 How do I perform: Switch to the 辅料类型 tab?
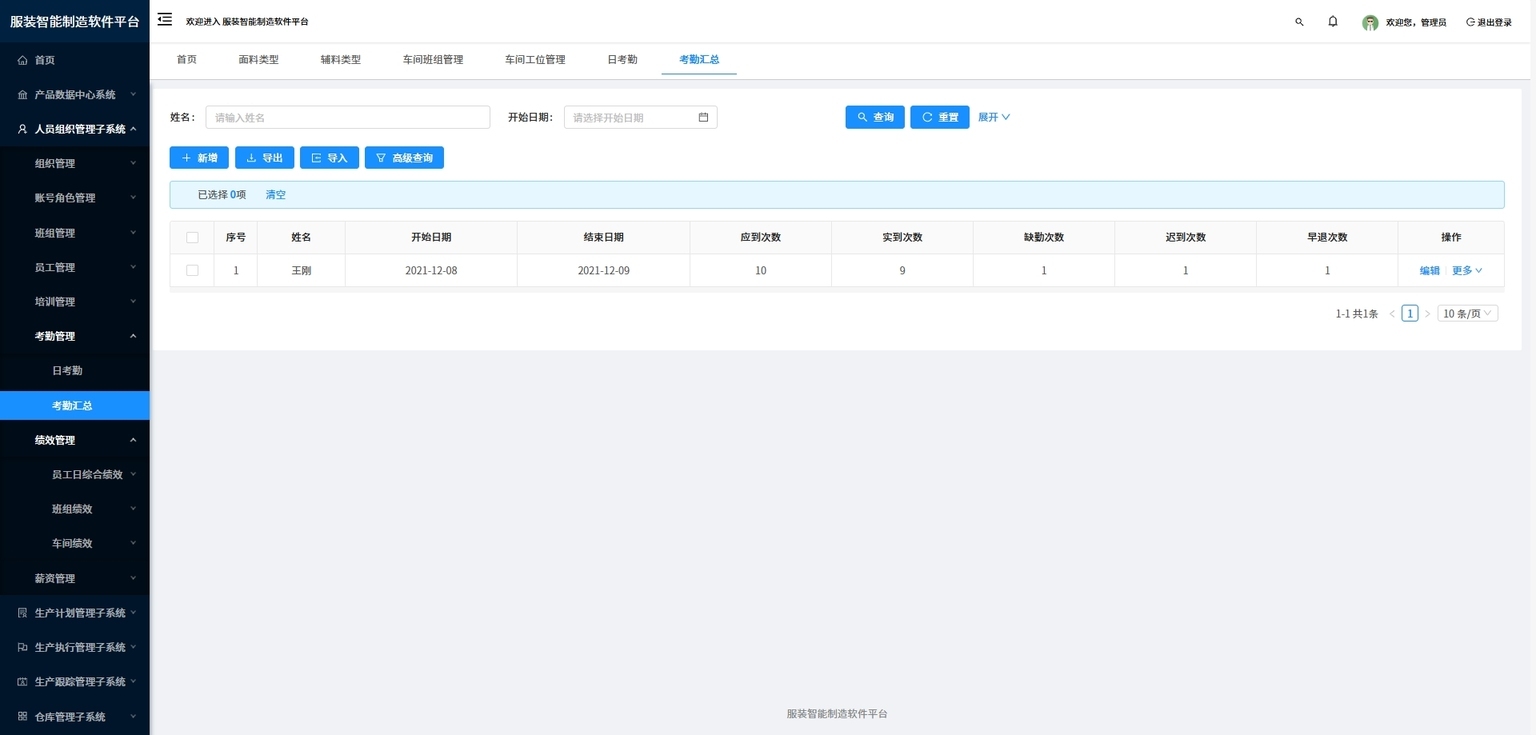(x=341, y=60)
